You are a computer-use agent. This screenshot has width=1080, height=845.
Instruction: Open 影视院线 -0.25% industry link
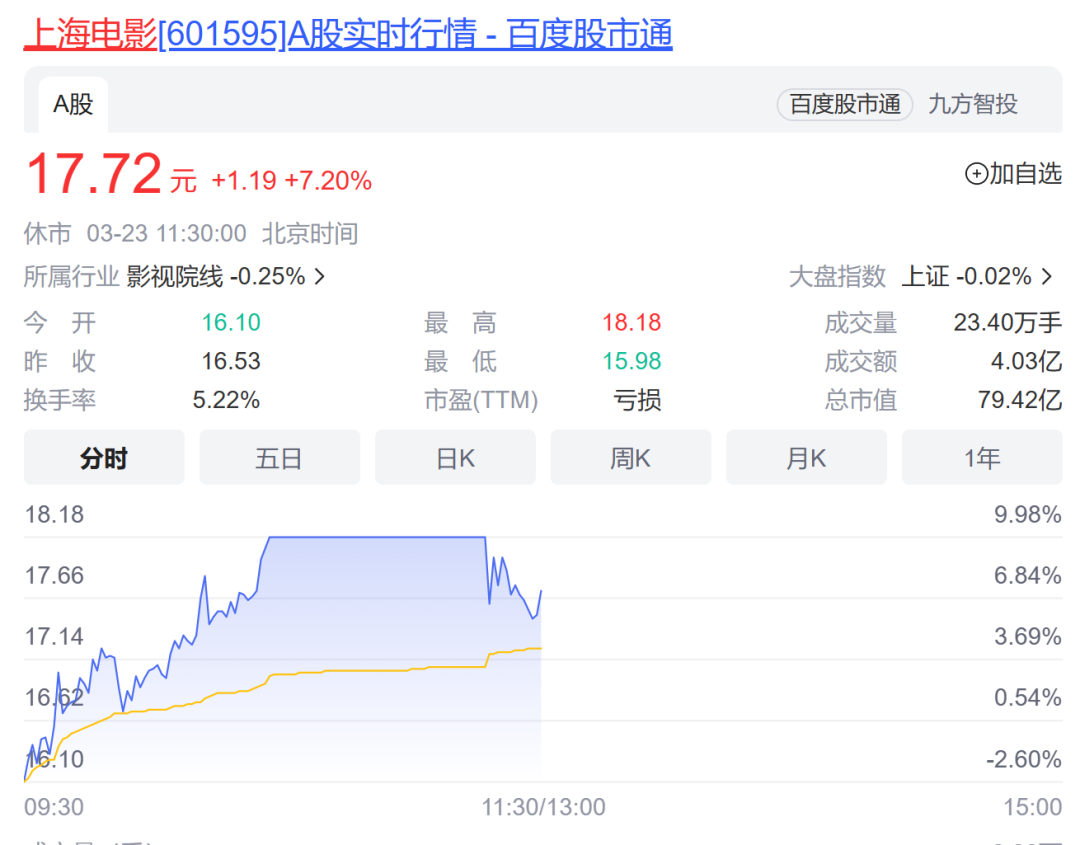(x=216, y=277)
